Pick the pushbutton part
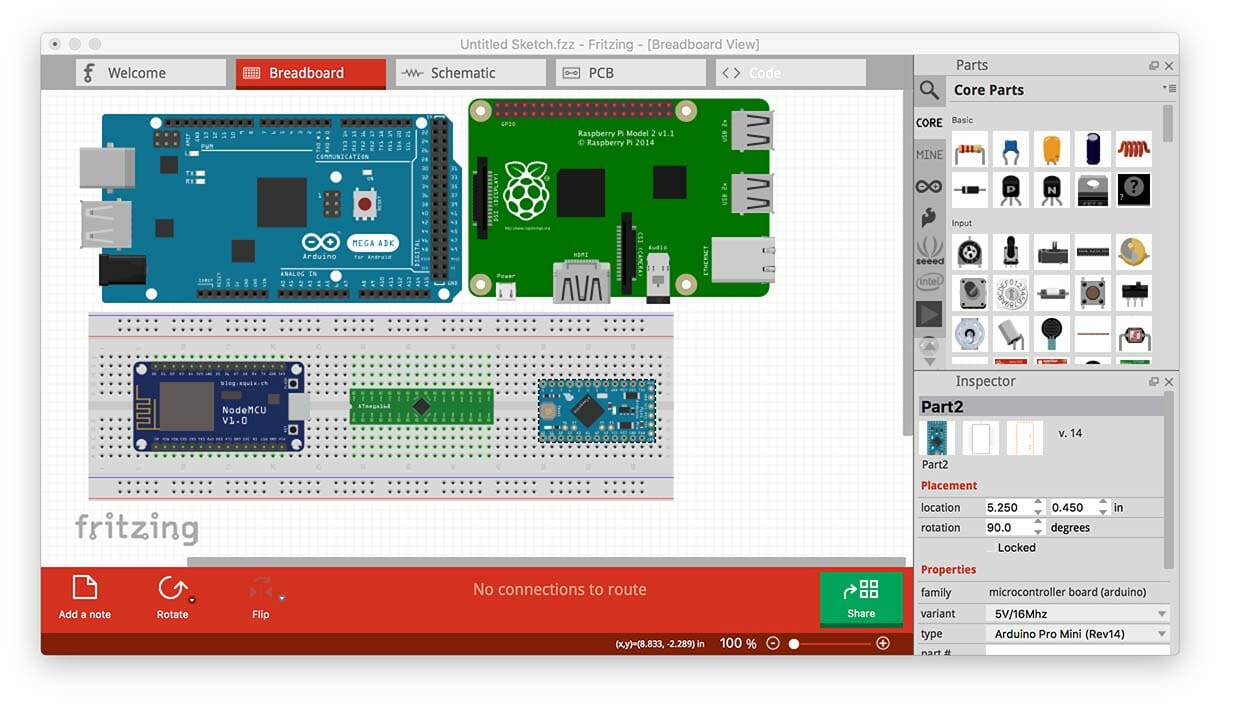The image size is (1247, 706). (x=1092, y=293)
